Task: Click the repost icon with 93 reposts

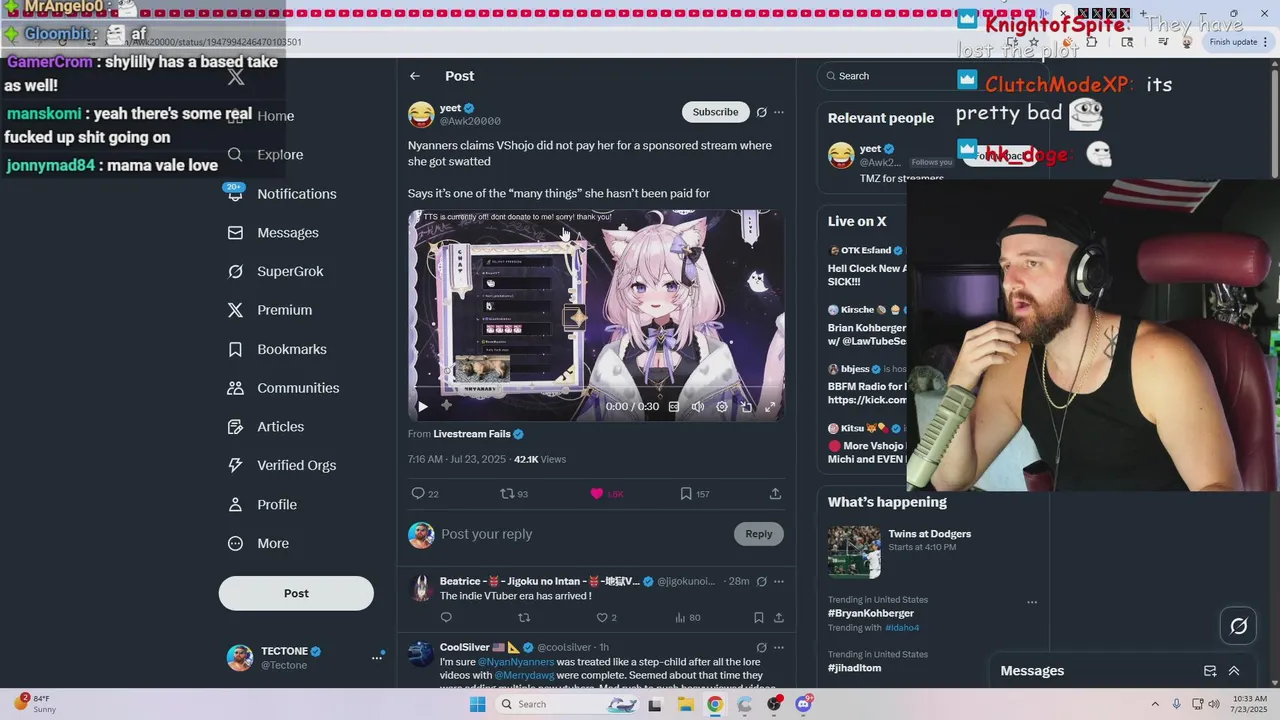Action: pyautogui.click(x=507, y=494)
